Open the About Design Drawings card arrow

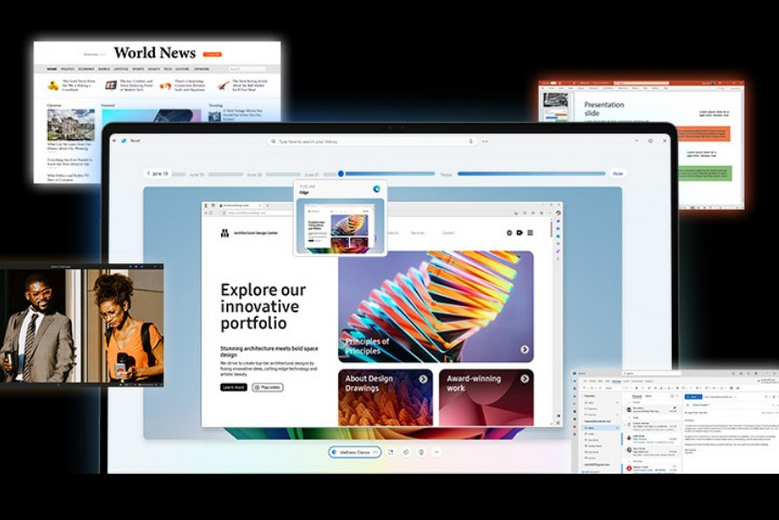coord(423,379)
